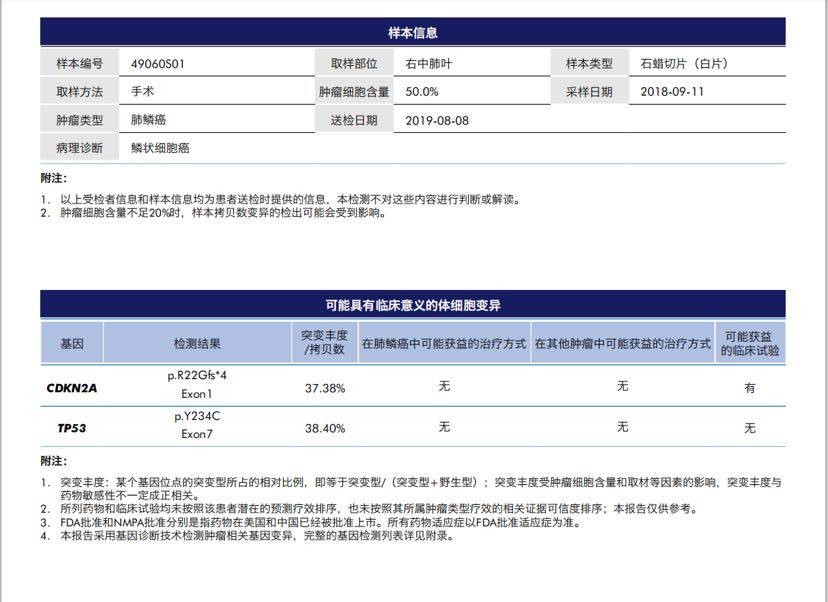Click pathology diagnosis value 鳞状细胞癌

coord(160,148)
